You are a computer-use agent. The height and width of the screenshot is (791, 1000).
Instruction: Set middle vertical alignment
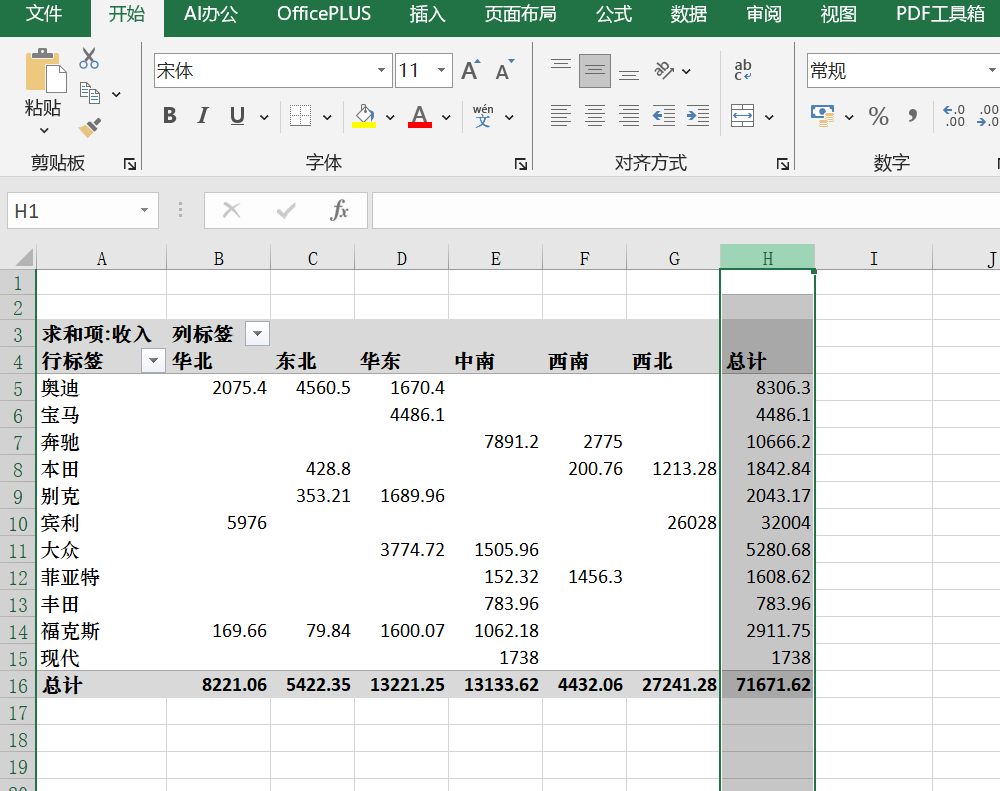coord(594,70)
